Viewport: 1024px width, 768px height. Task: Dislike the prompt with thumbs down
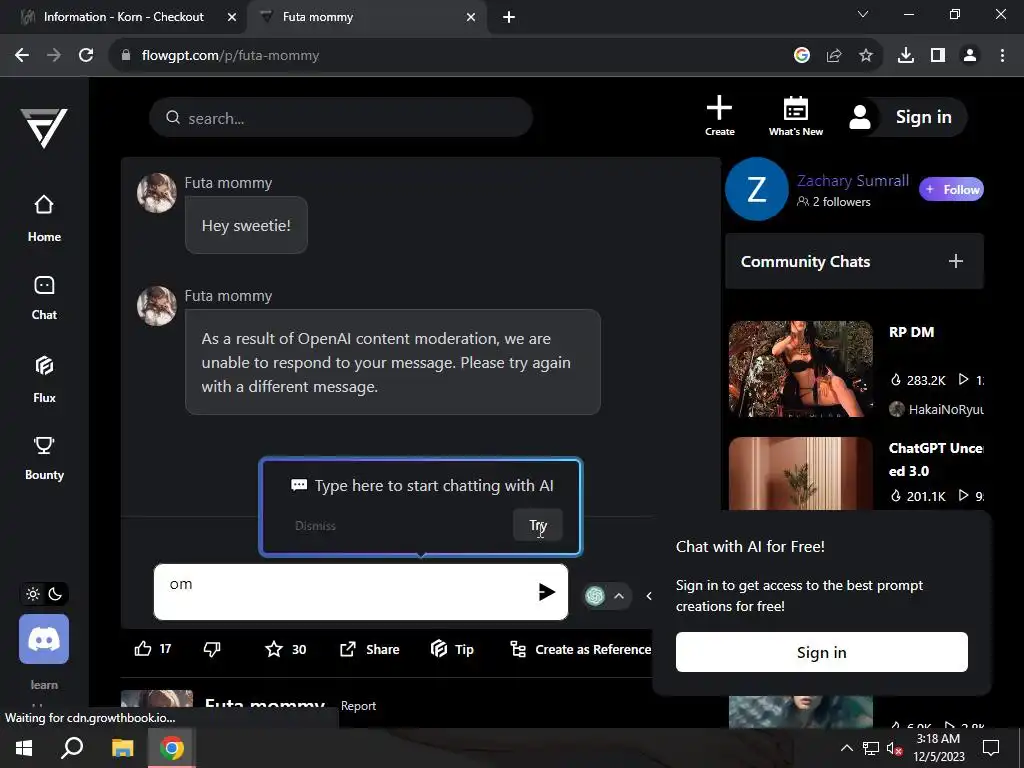212,648
